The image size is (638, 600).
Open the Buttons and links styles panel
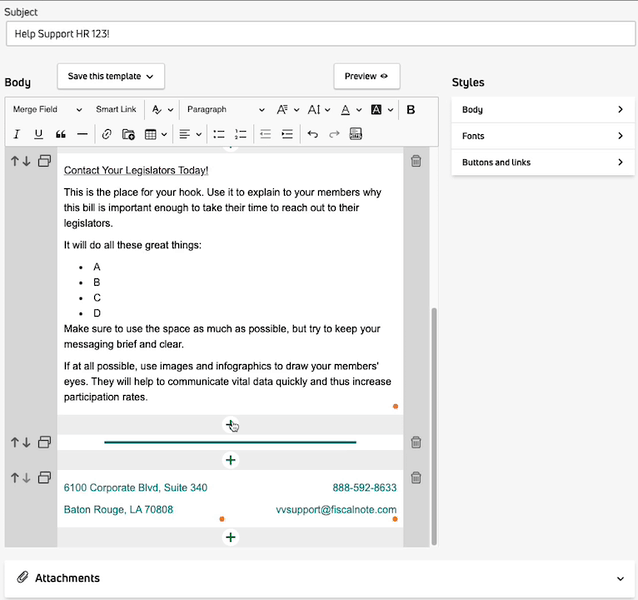click(543, 162)
